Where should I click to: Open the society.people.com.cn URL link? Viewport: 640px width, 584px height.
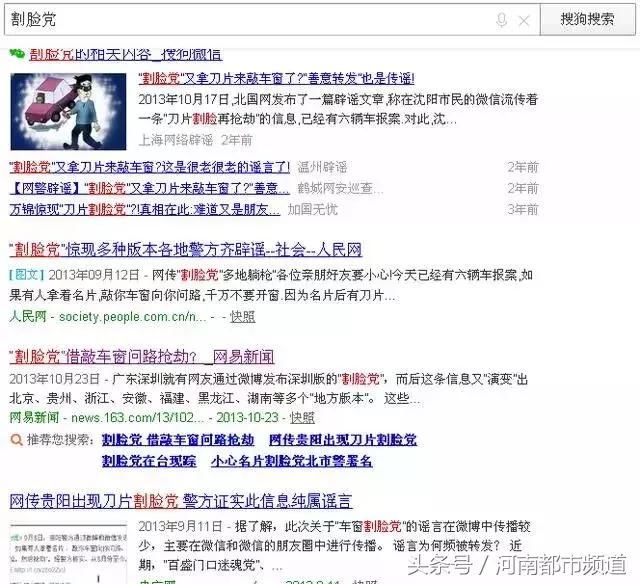click(133, 316)
